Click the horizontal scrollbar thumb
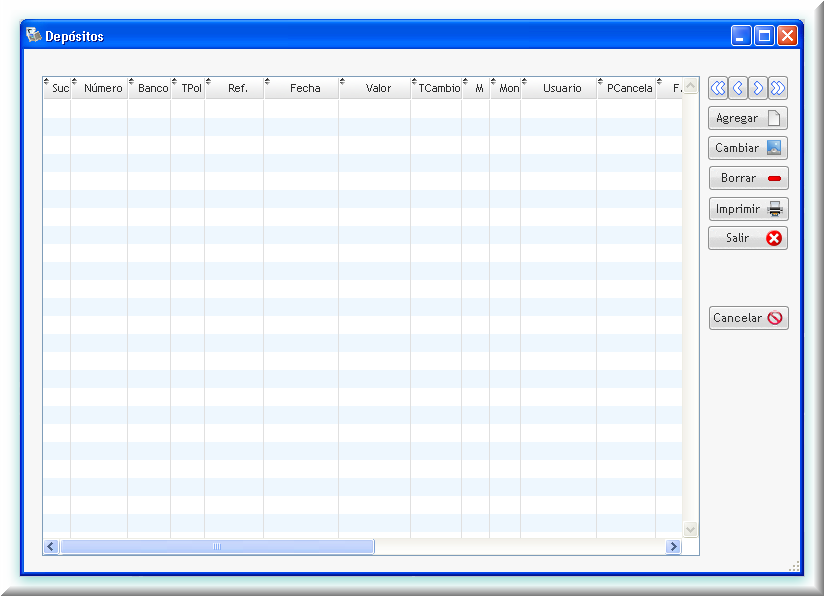The width and height of the screenshot is (824, 596). pos(217,547)
